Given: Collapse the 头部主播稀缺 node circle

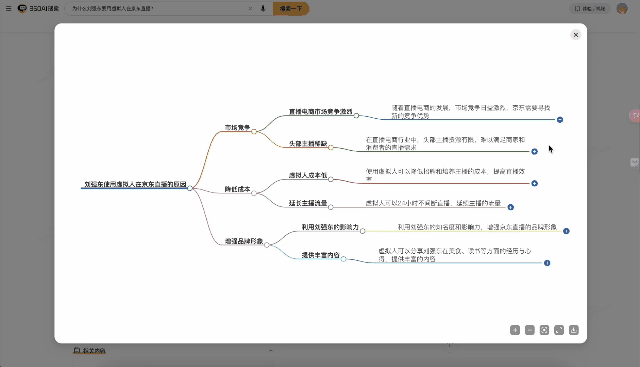Looking at the screenshot, I should coord(331,147).
